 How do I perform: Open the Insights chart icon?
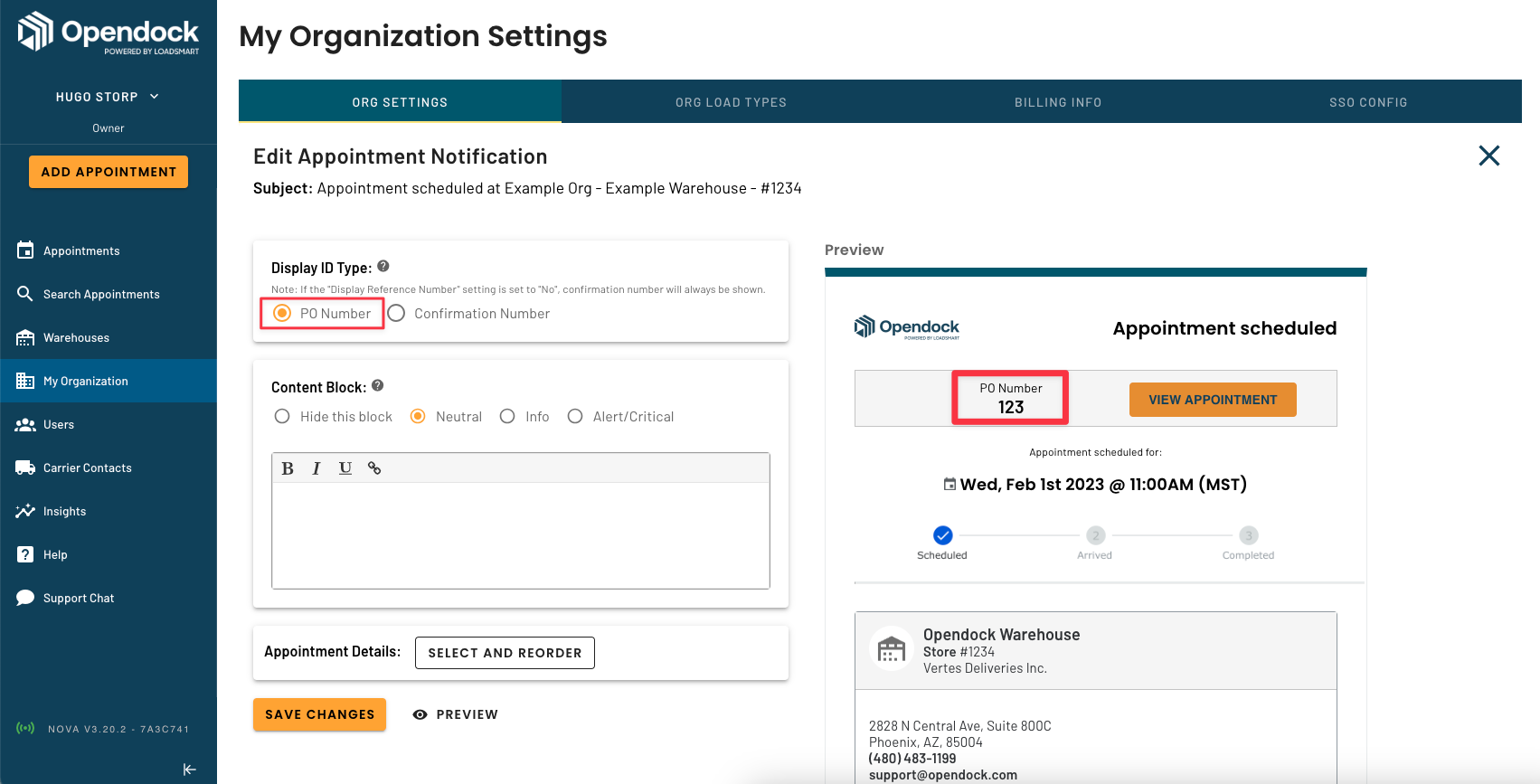[25, 511]
